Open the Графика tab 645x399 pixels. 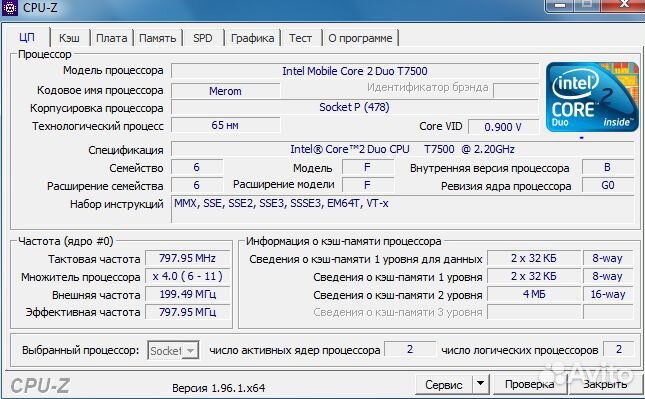(x=253, y=38)
